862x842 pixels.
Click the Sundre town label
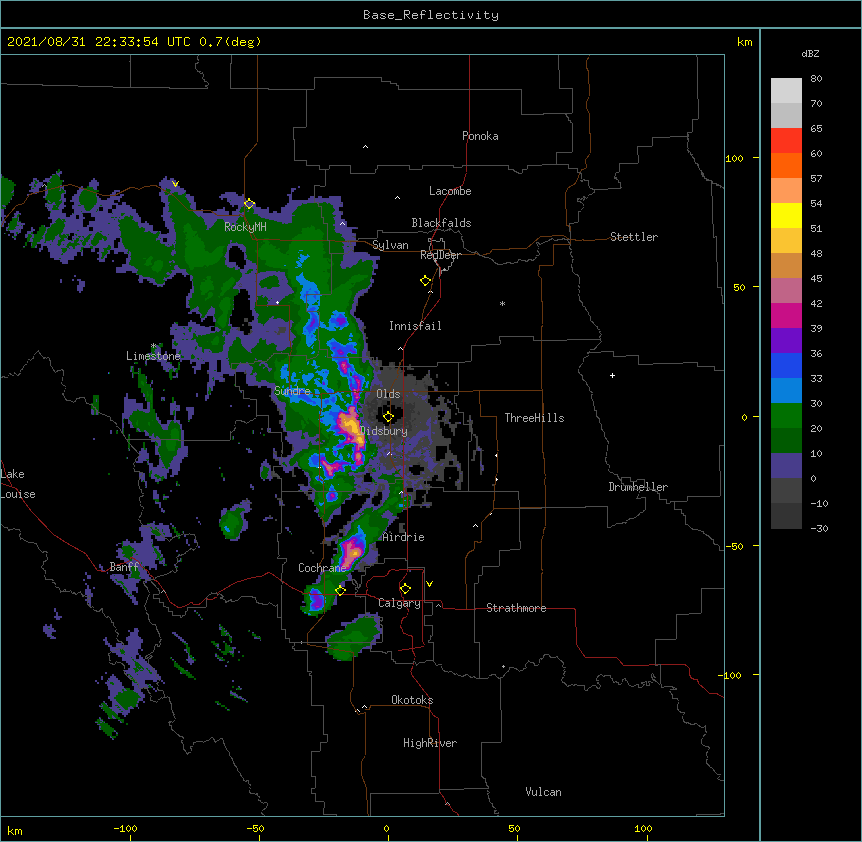tap(292, 391)
